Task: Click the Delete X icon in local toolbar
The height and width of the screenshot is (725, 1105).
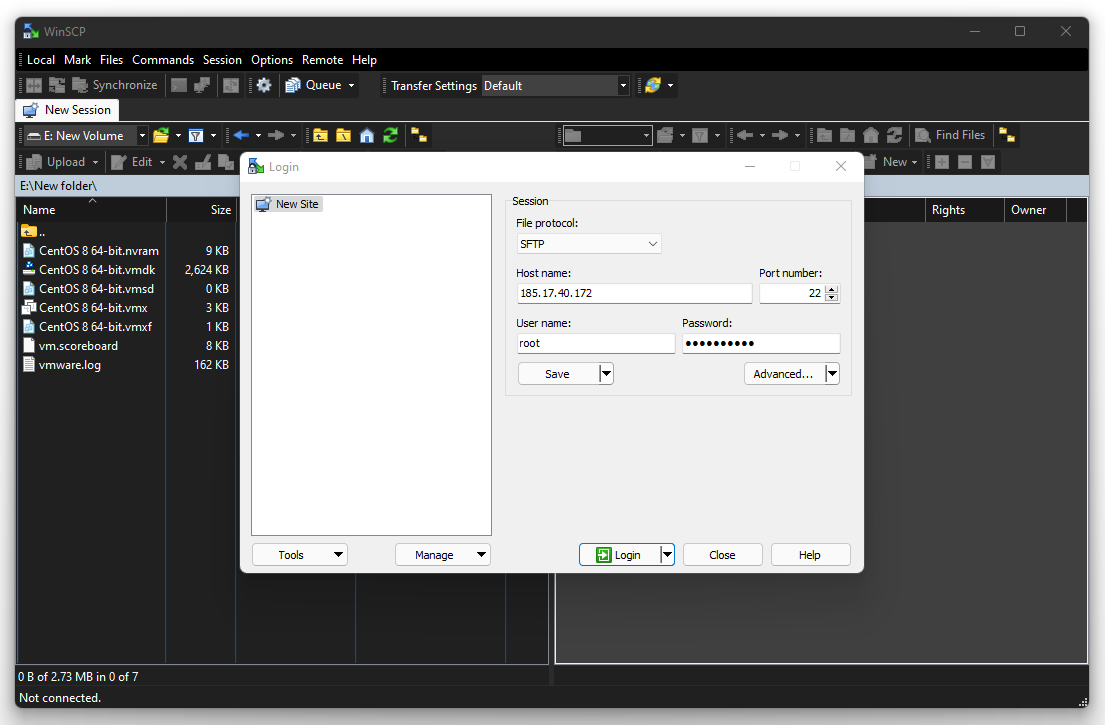Action: pyautogui.click(x=180, y=162)
